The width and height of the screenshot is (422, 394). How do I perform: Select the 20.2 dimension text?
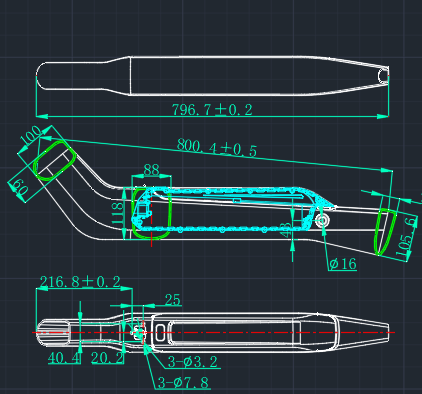(x=107, y=358)
